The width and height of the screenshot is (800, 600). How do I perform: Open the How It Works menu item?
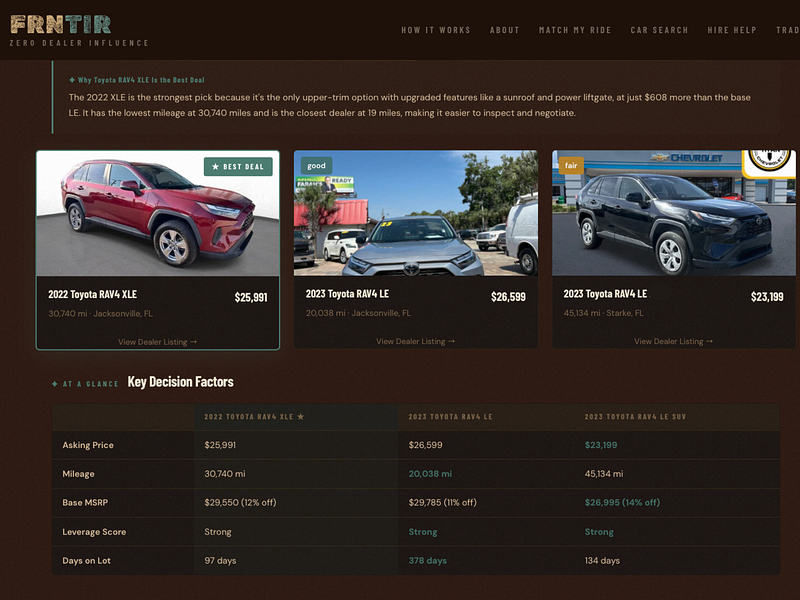(436, 30)
